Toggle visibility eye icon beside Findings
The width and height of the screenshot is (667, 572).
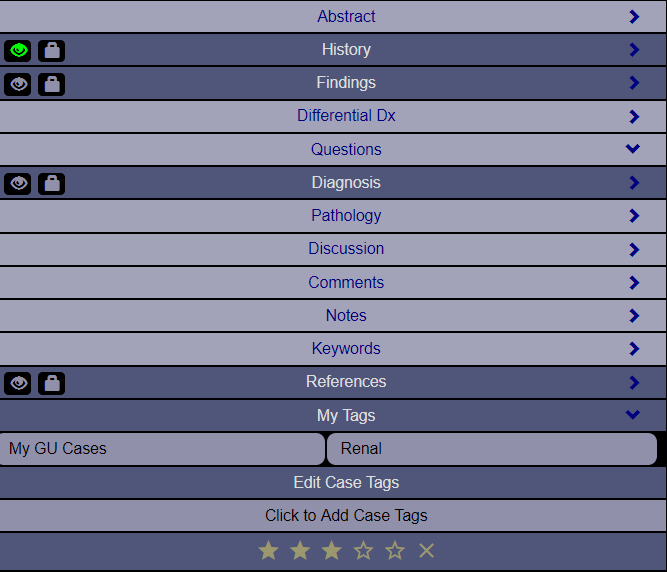tap(18, 84)
